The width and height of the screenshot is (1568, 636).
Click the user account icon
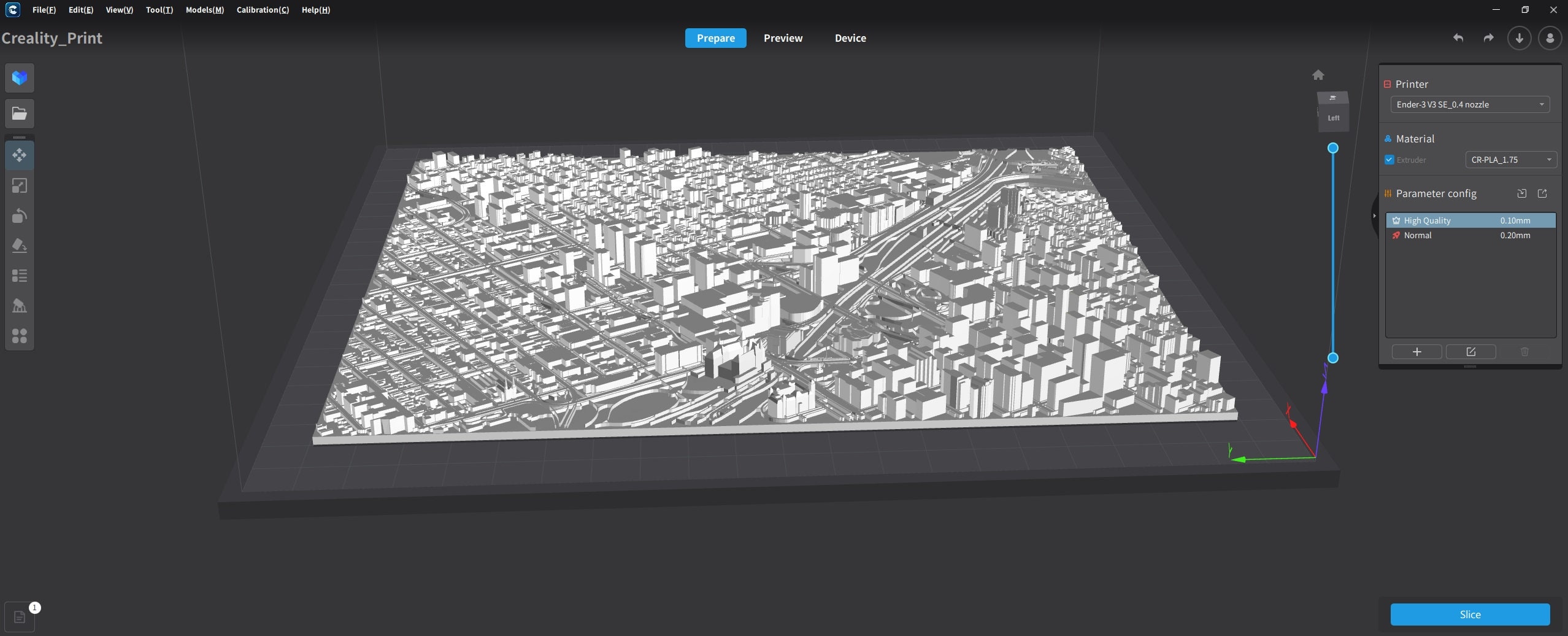(1550, 37)
